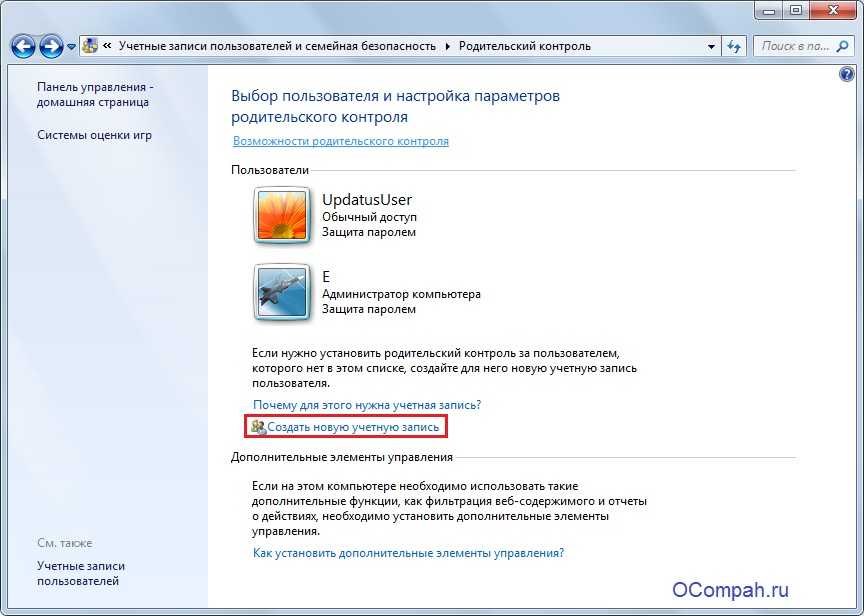864x616 pixels.
Task: Open the recent pages dropdown arrow
Action: pyautogui.click(x=71, y=47)
